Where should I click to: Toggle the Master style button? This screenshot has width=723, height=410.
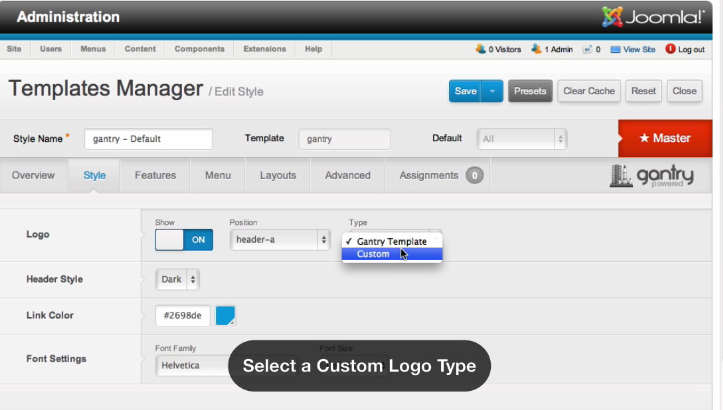[665, 138]
